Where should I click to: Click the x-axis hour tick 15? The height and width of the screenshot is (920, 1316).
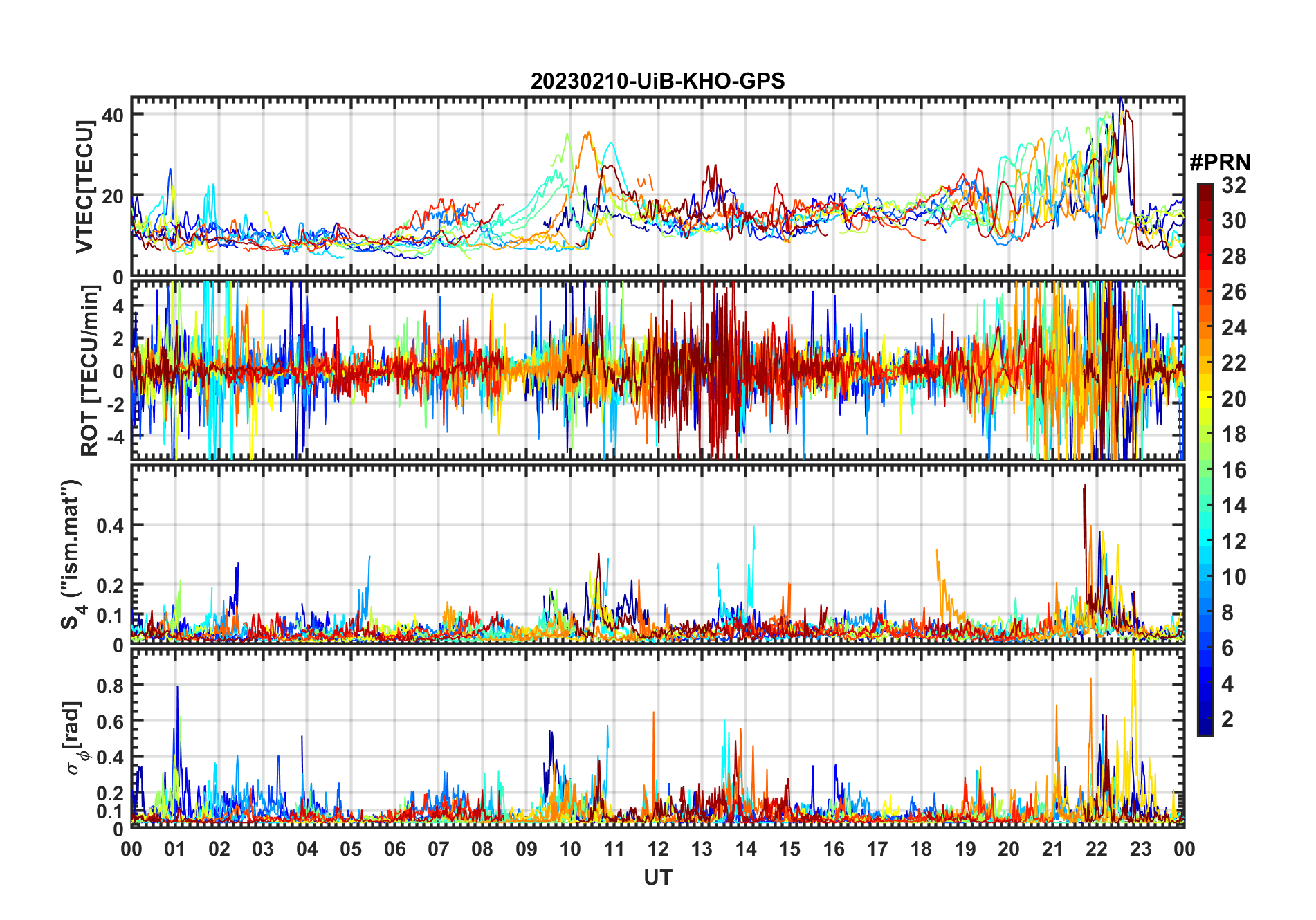[x=789, y=849]
